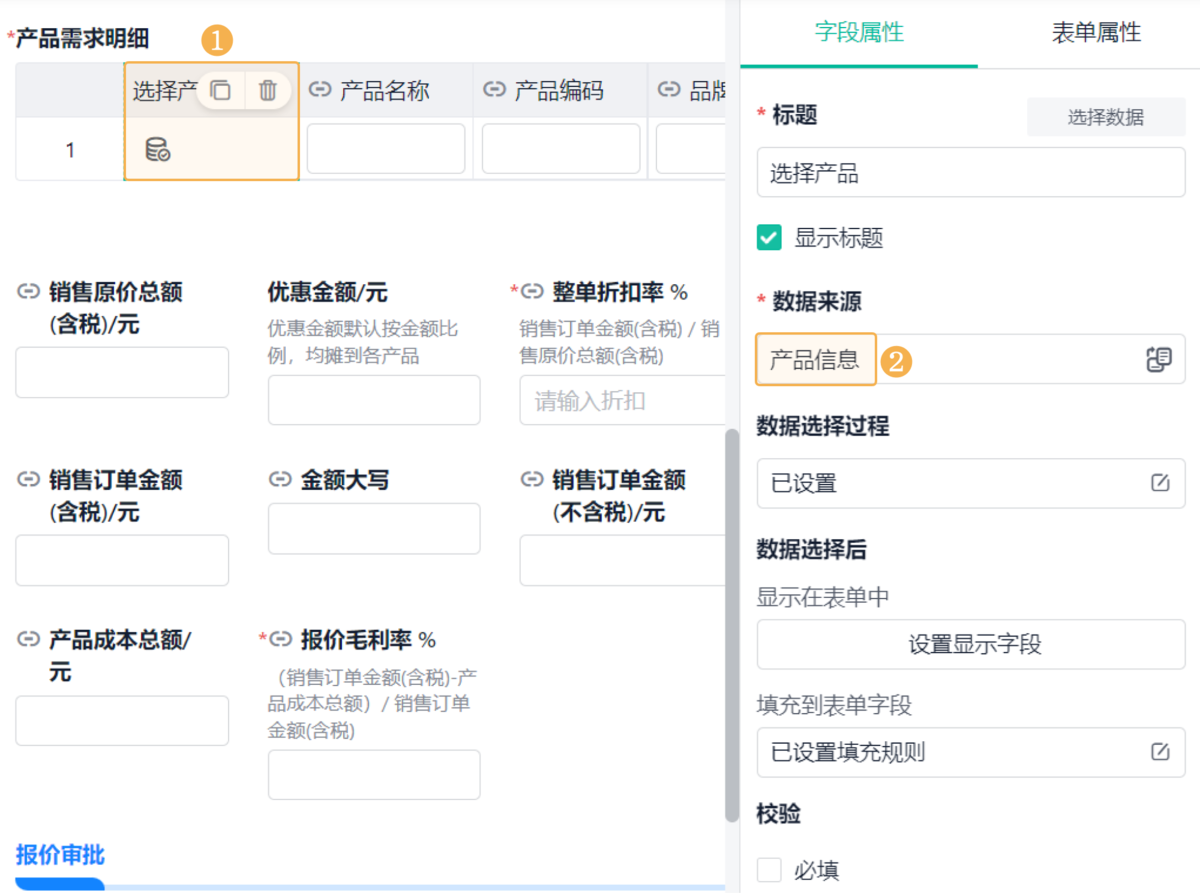This screenshot has height=893, width=1200.
Task: Switch to the 表单属性 tab
Action: (1096, 33)
